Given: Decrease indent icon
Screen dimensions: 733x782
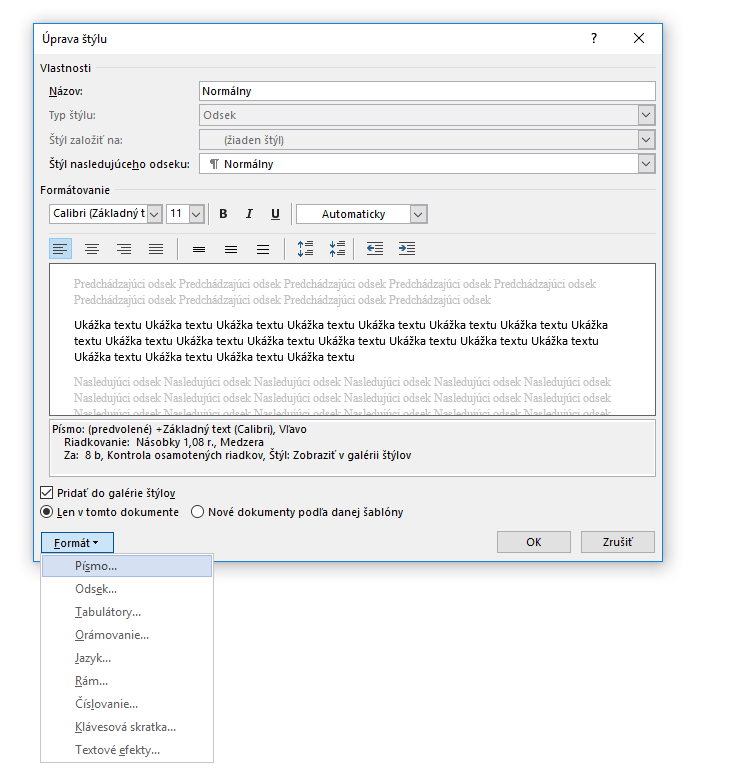Looking at the screenshot, I should pos(375,248).
